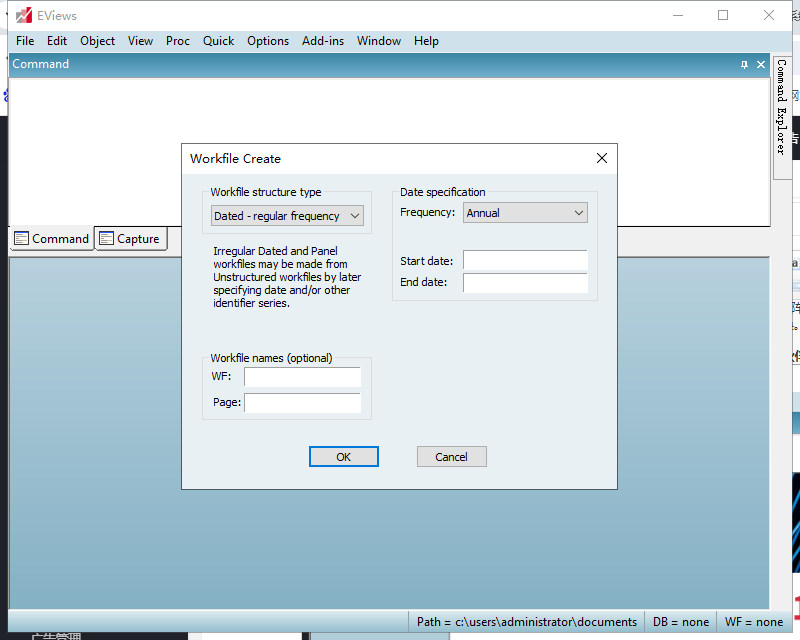Close the Command panel
The width and height of the screenshot is (800, 640).
pos(761,64)
